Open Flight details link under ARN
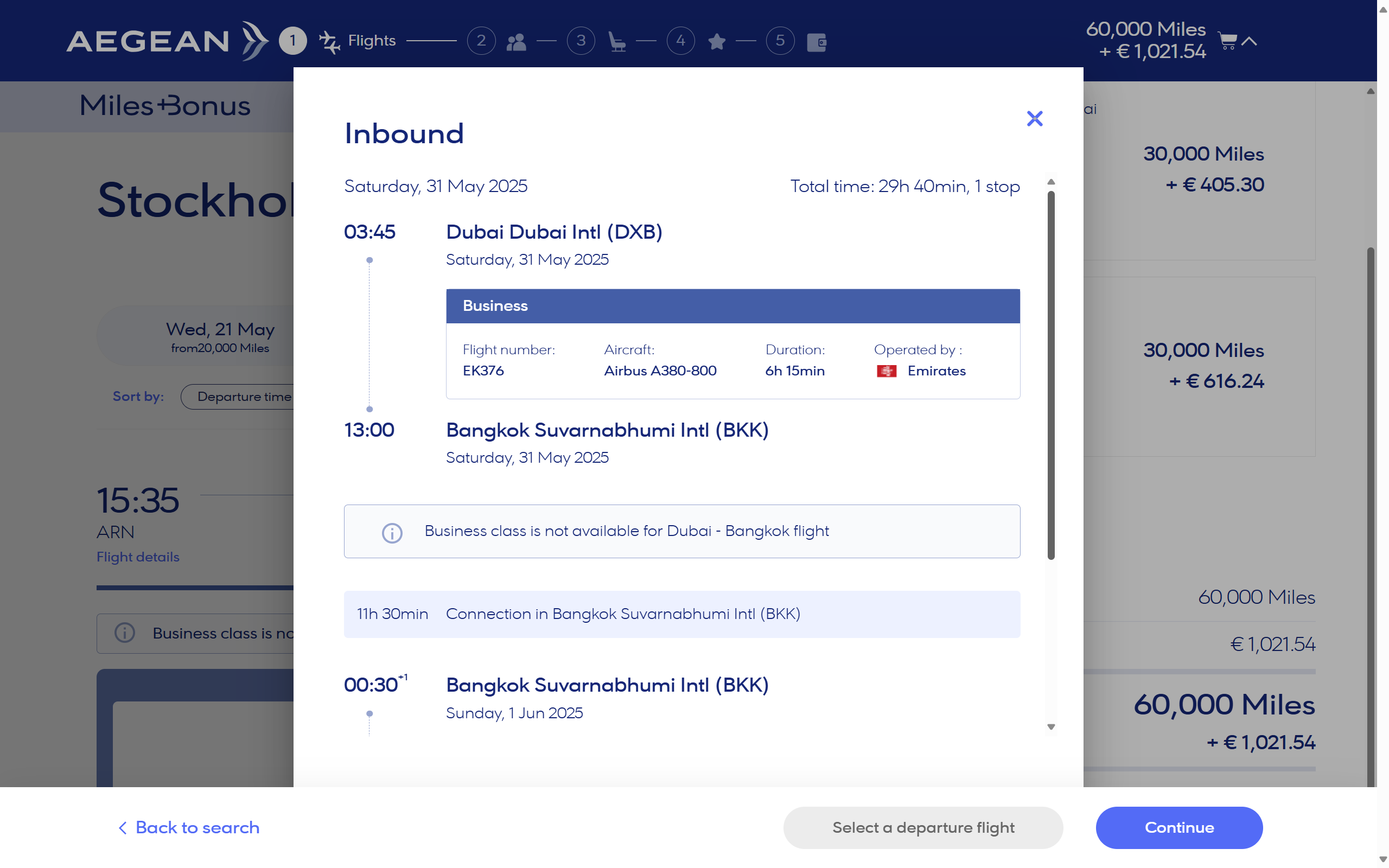Screen dimensions: 1389x868 tap(138, 557)
